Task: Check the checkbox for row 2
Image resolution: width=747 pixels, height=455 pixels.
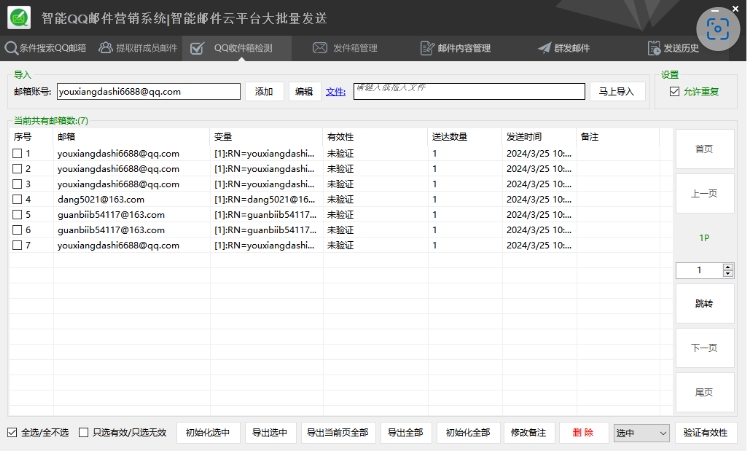Action: pyautogui.click(x=17, y=169)
